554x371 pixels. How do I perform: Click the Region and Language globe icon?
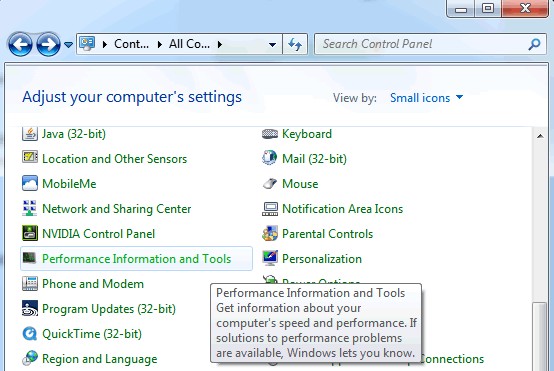point(30,358)
